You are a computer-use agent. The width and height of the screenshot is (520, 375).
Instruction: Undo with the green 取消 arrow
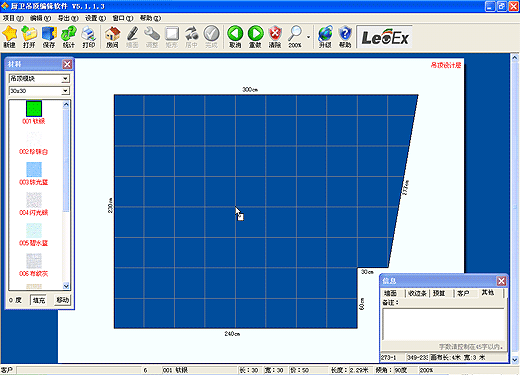pos(235,37)
